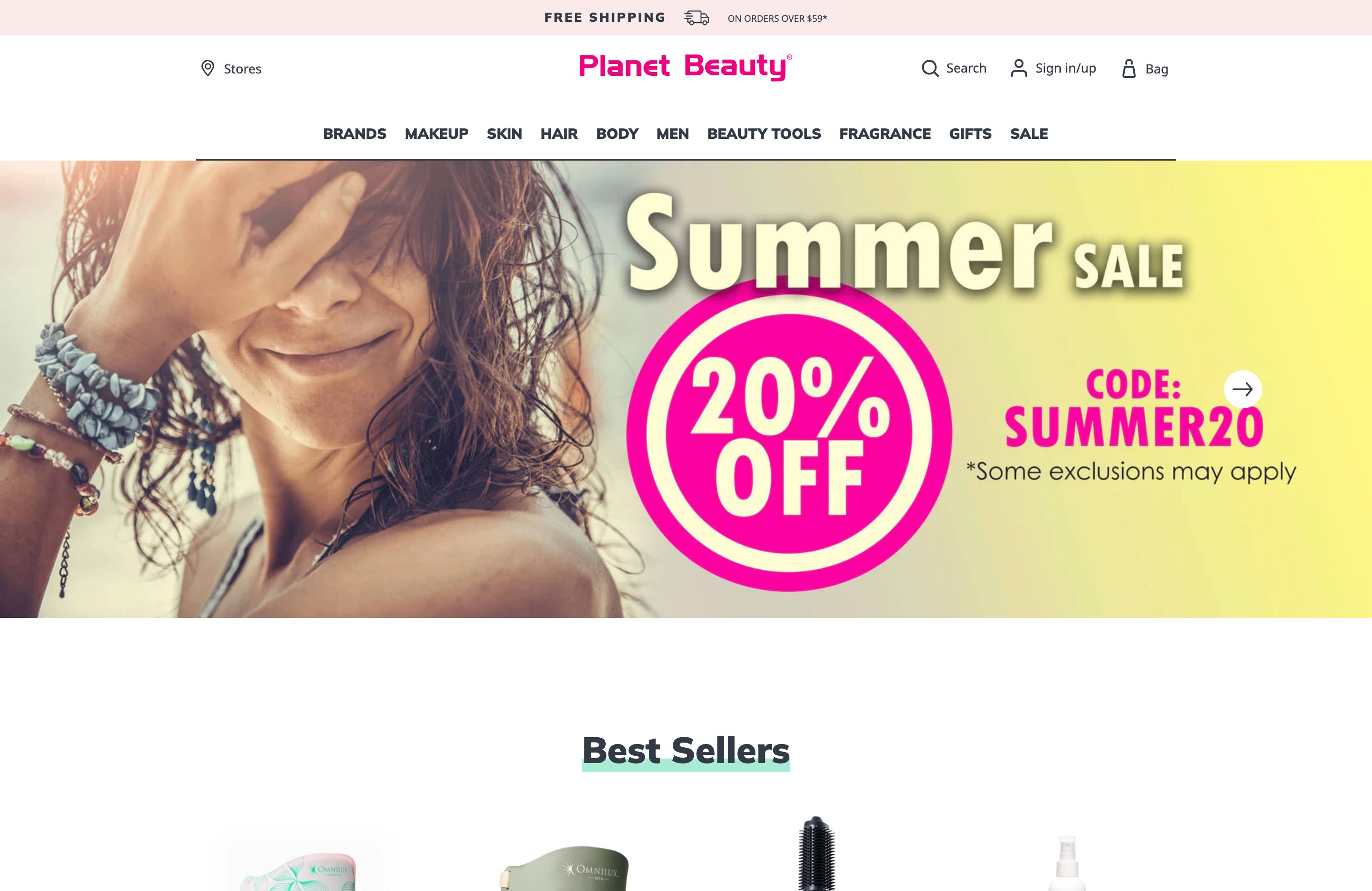This screenshot has height=891, width=1372.
Task: Open the MEN category
Action: [x=672, y=134]
